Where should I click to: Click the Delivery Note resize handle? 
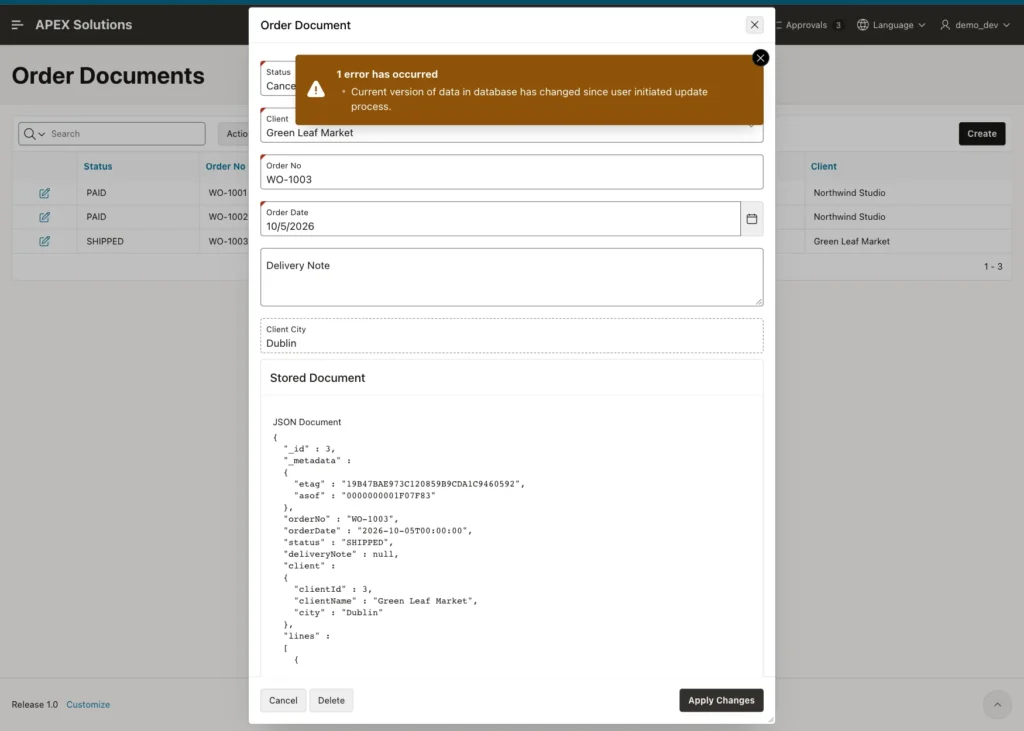point(758,301)
